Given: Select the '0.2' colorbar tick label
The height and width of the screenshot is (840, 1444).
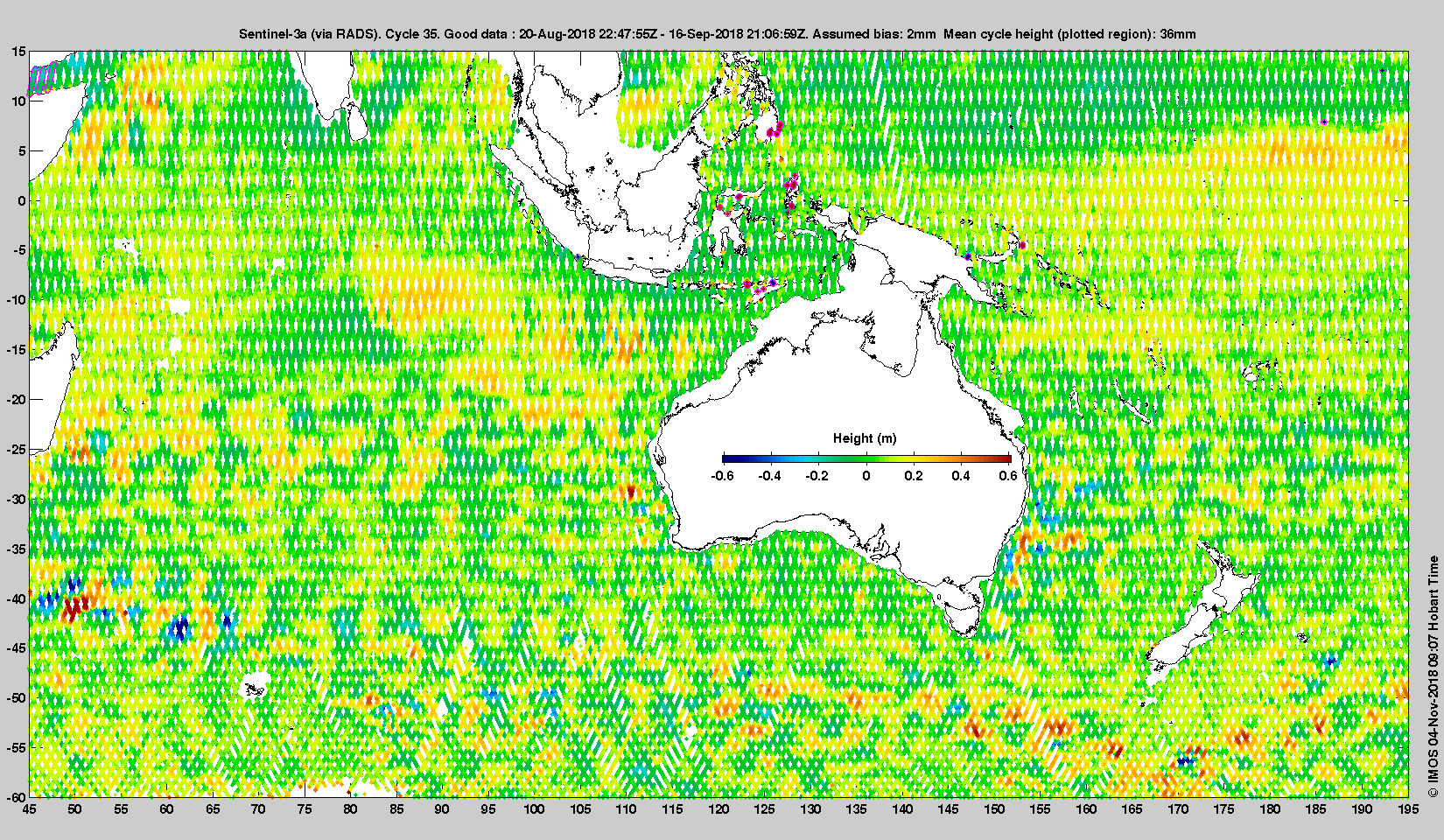Looking at the screenshot, I should point(914,476).
